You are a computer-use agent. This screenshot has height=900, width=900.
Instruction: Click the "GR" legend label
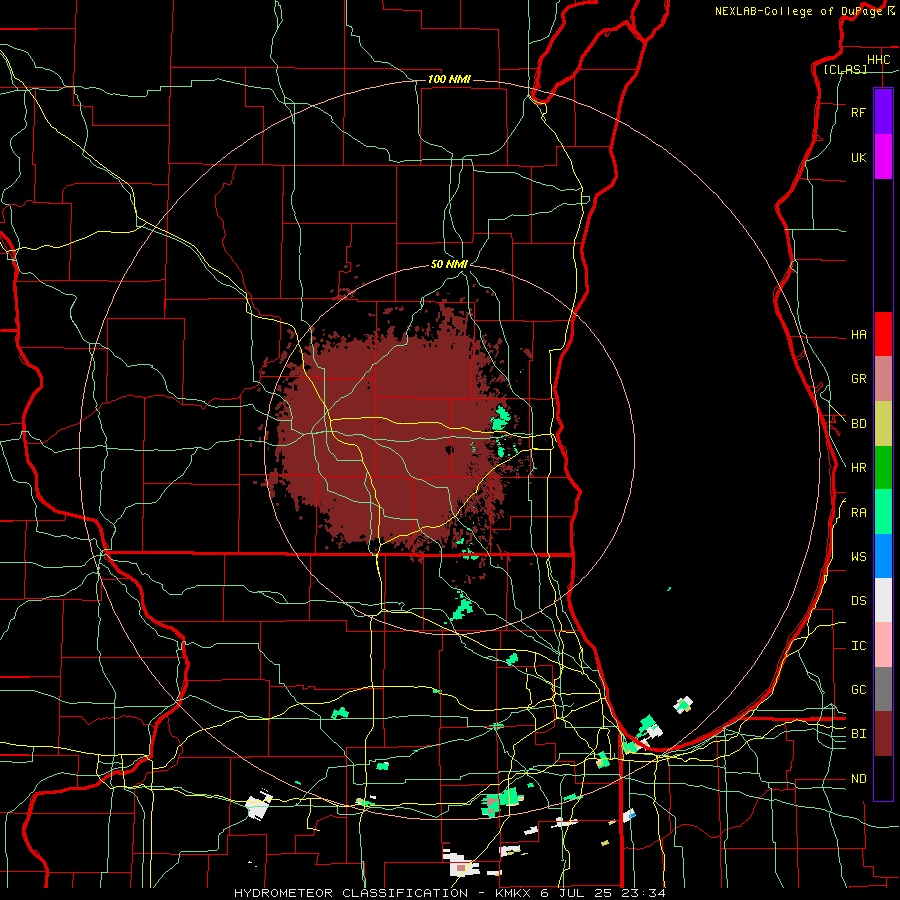[x=858, y=379]
